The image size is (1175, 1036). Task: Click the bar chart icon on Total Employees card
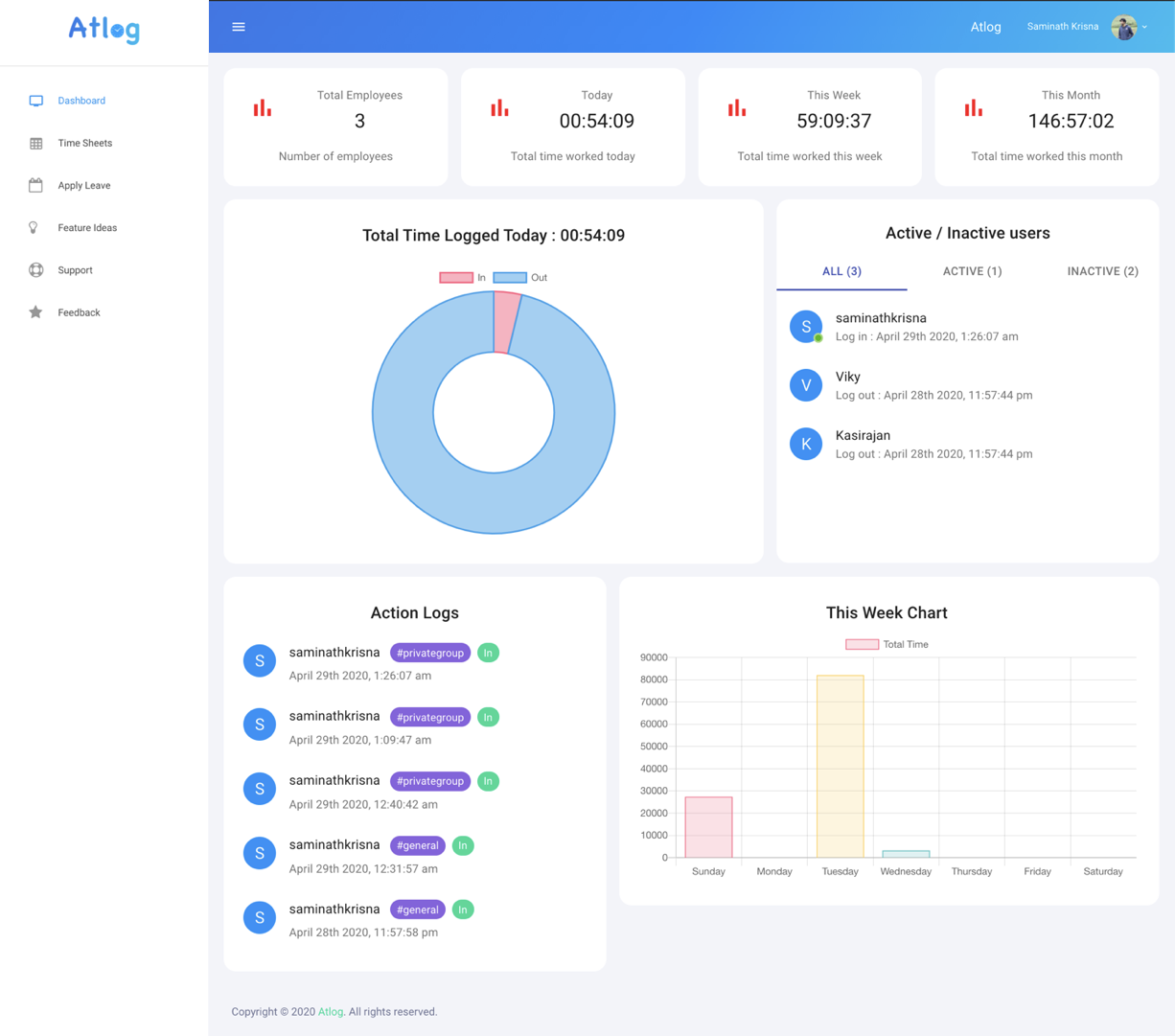(263, 107)
